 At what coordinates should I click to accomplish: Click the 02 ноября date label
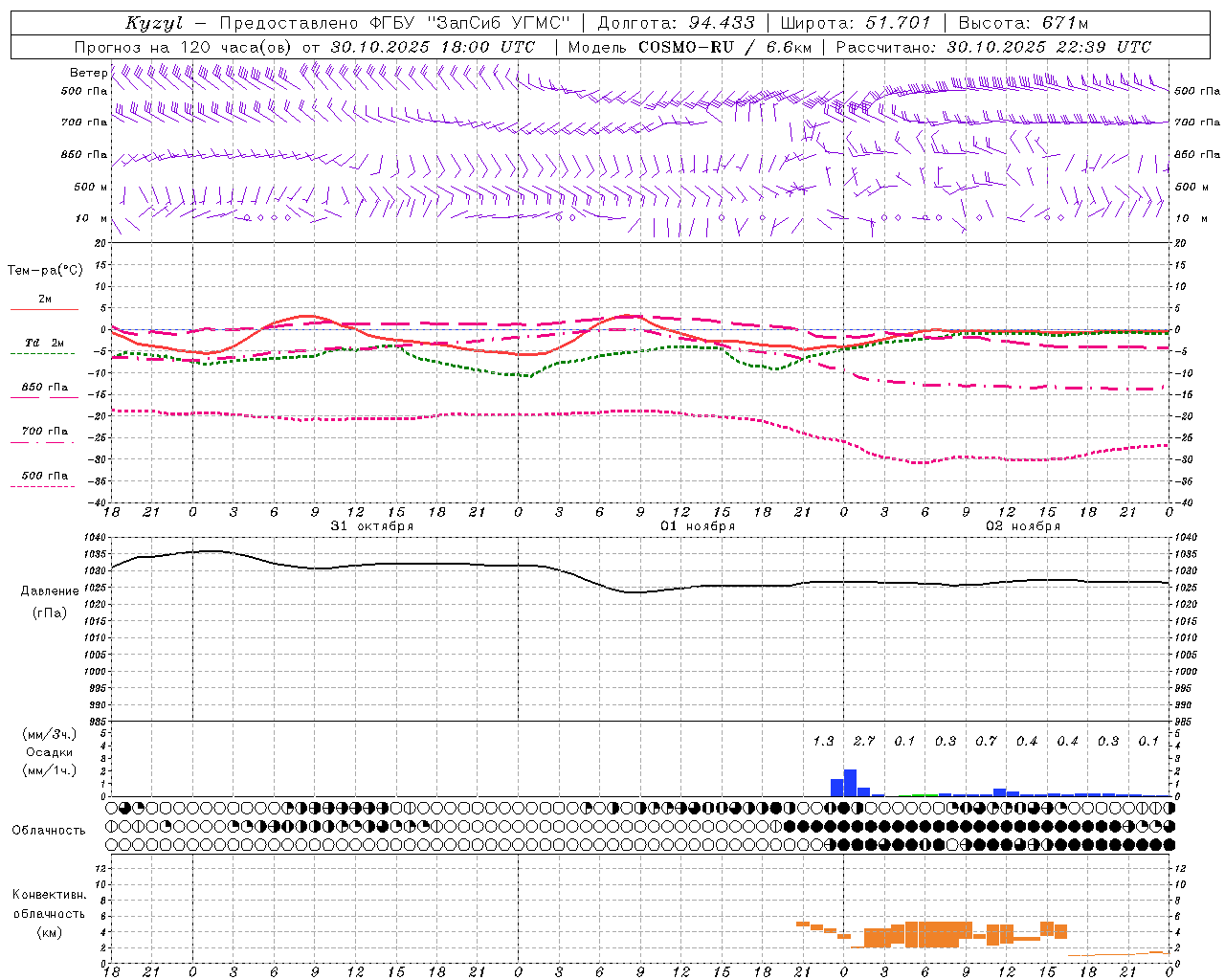coord(1023,526)
